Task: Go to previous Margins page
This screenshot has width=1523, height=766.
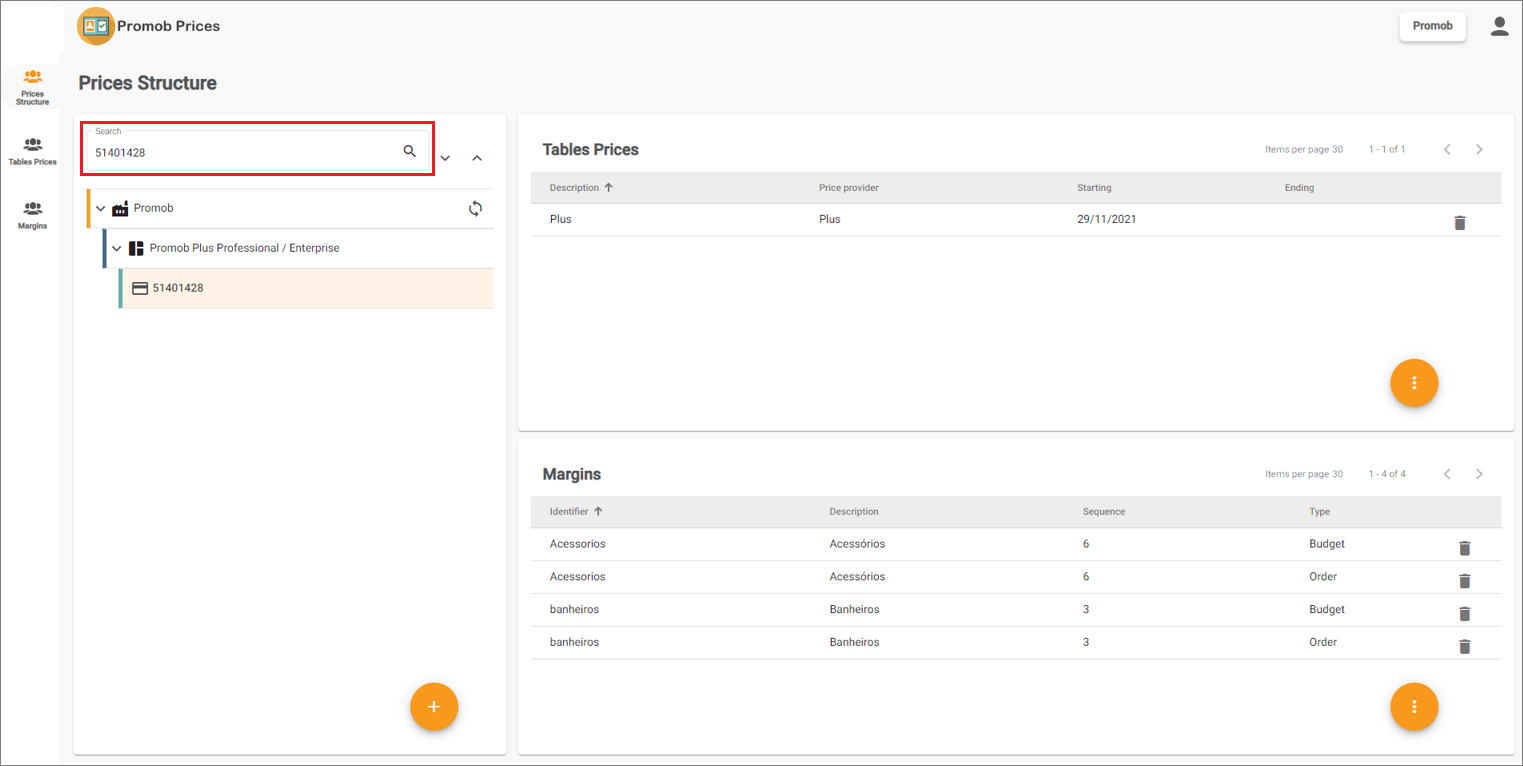Action: [1447, 474]
